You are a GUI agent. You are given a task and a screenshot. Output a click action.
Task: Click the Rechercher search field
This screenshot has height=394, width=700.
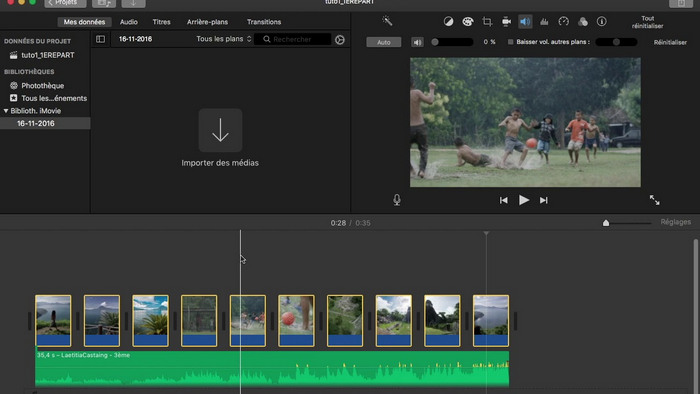tap(292, 39)
